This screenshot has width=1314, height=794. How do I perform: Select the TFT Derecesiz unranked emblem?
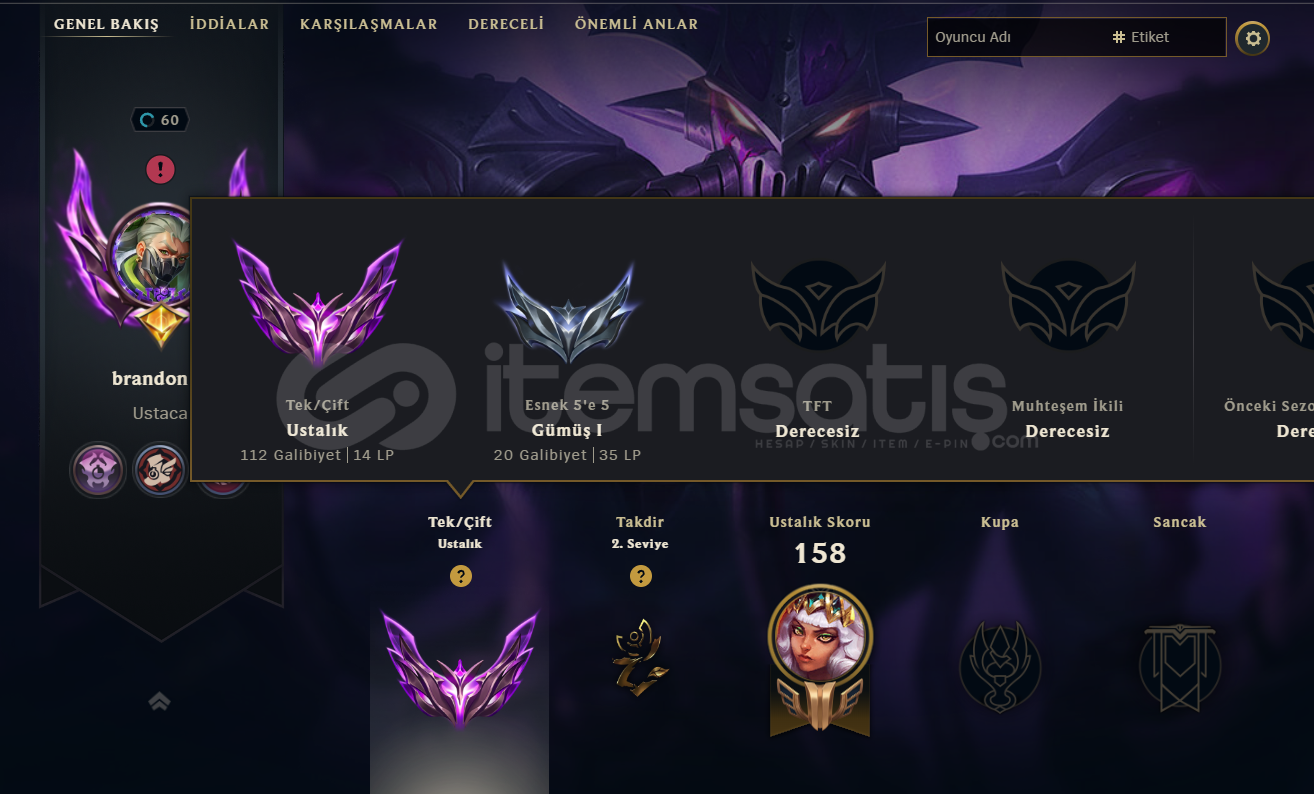click(818, 307)
